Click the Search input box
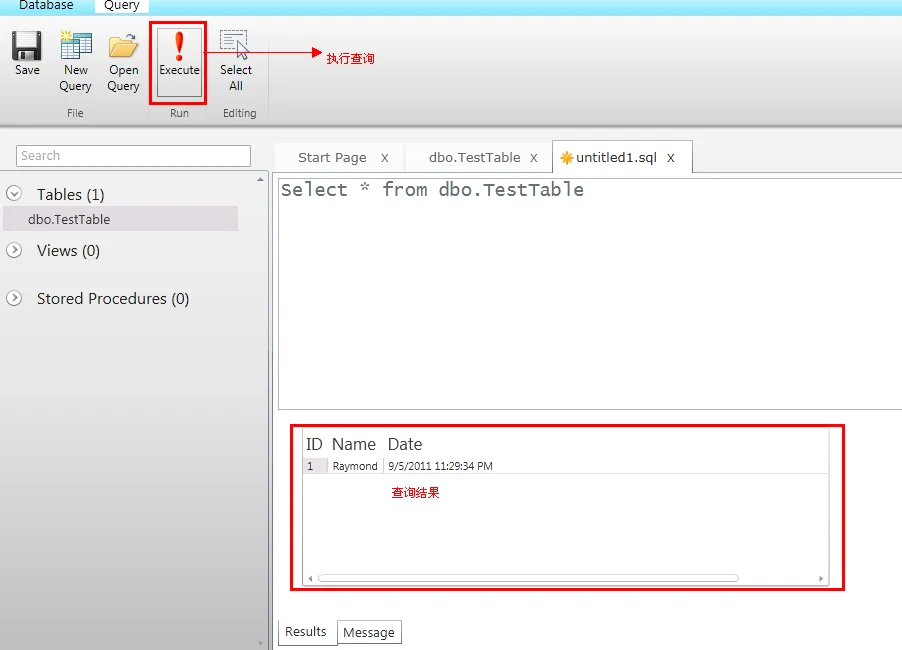902x650 pixels. click(133, 156)
